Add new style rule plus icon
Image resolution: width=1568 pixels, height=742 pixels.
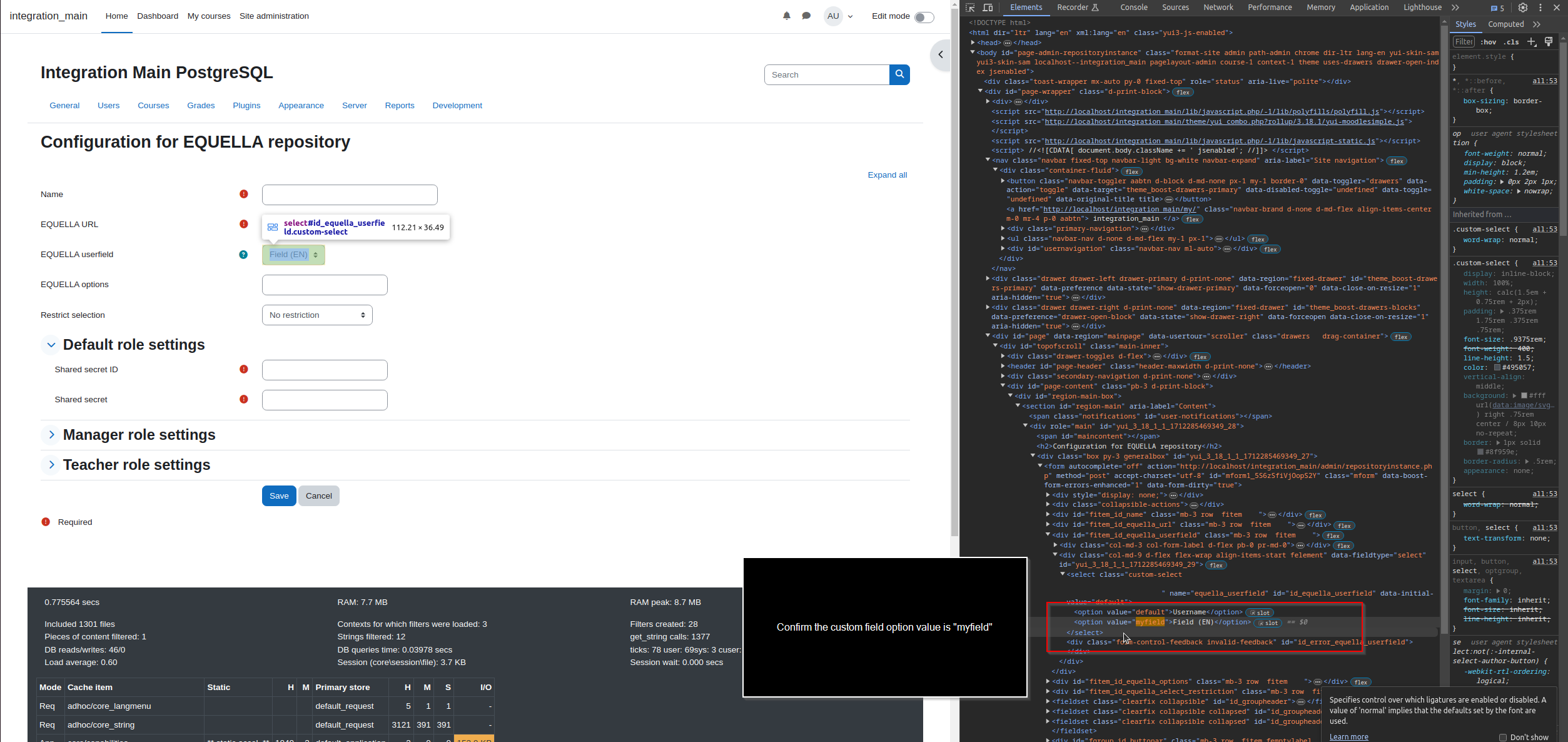pyautogui.click(x=1531, y=42)
